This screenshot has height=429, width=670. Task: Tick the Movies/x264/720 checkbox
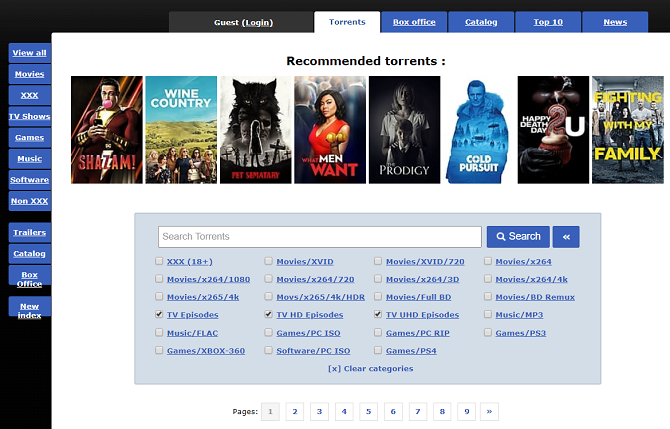point(268,279)
